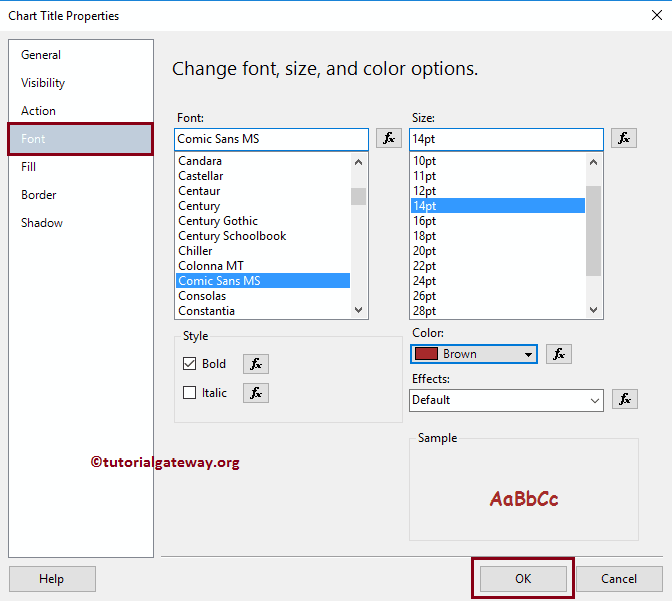This screenshot has width=672, height=601.
Task: Select 14pt in size list
Action: [x=498, y=206]
